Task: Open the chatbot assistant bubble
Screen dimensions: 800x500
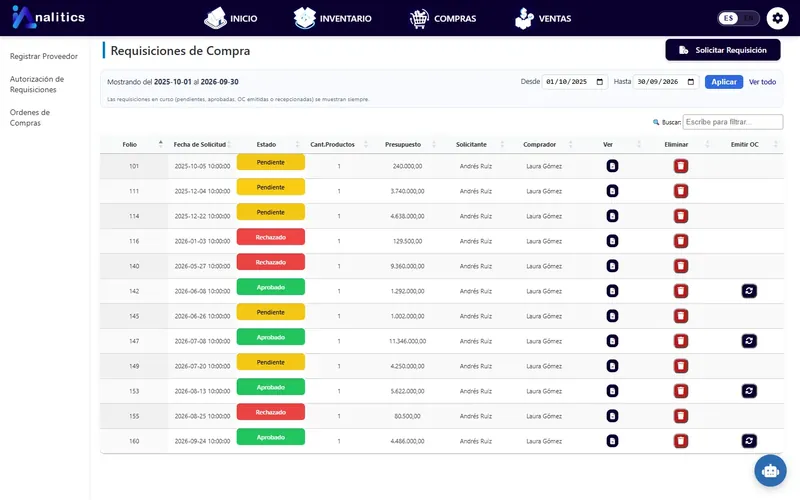Action: 770,470
